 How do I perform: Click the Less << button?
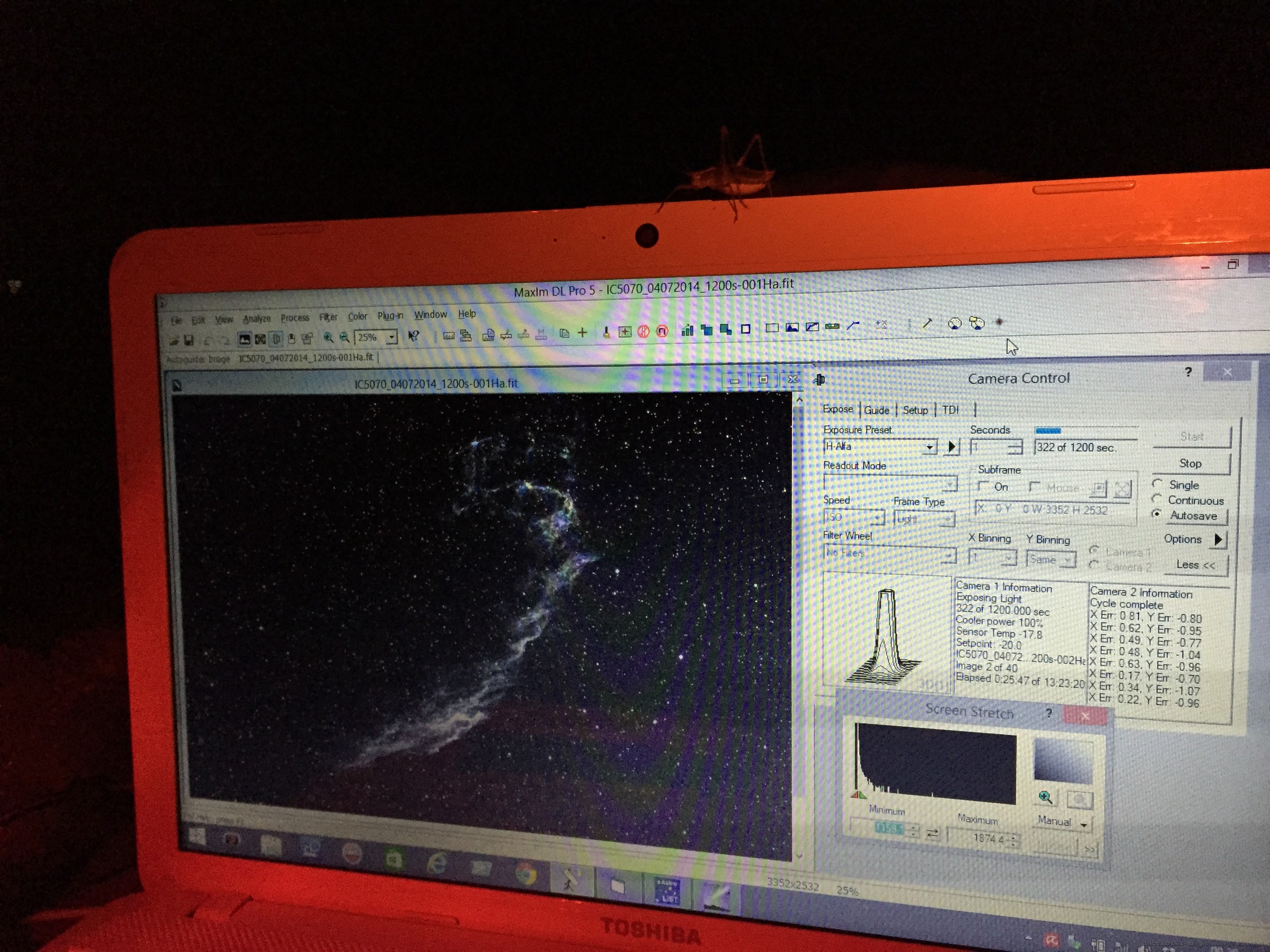[1195, 565]
